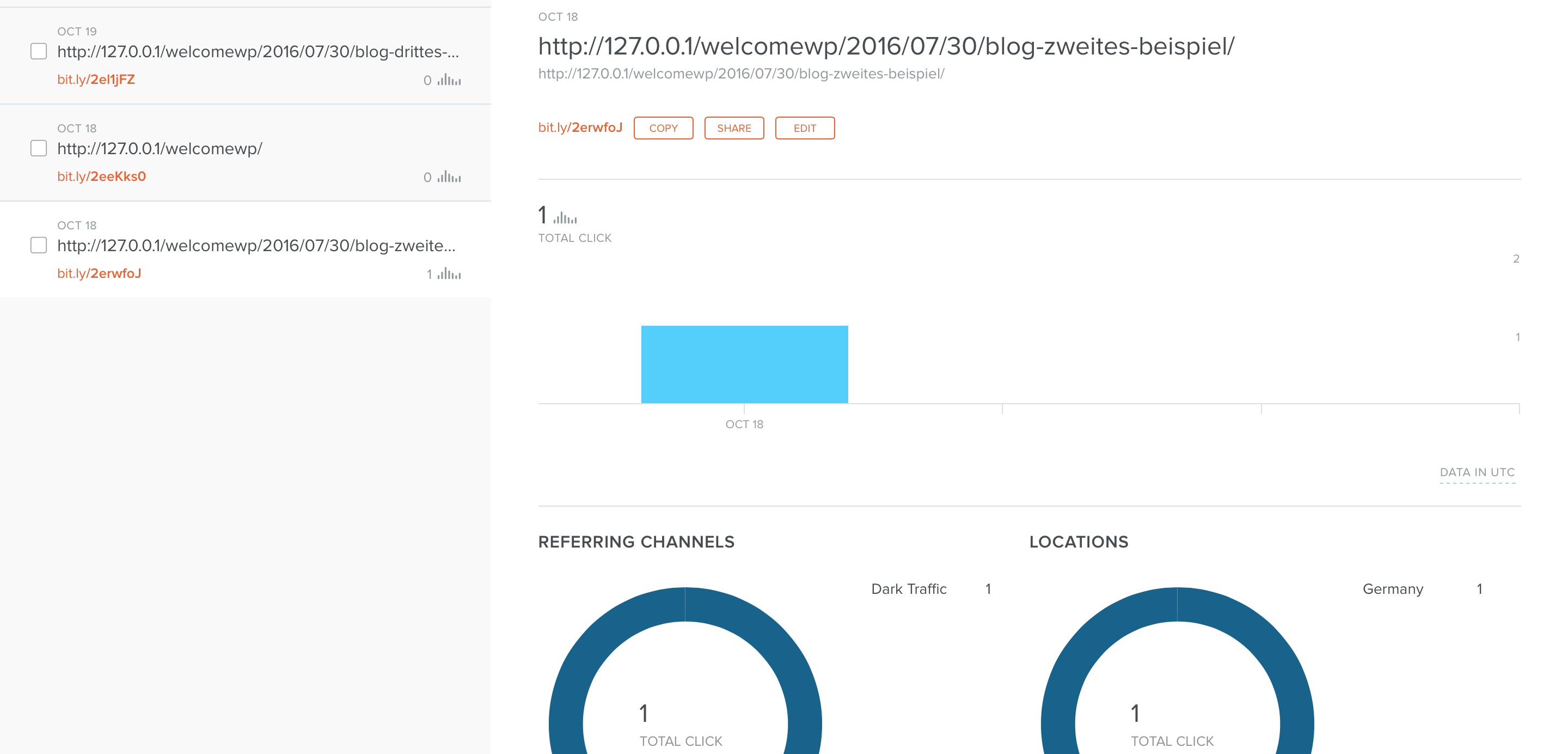This screenshot has height=754, width=1568.
Task: Click the click-stats bars icon beside bit.ly/2el1jFZ
Action: click(449, 80)
